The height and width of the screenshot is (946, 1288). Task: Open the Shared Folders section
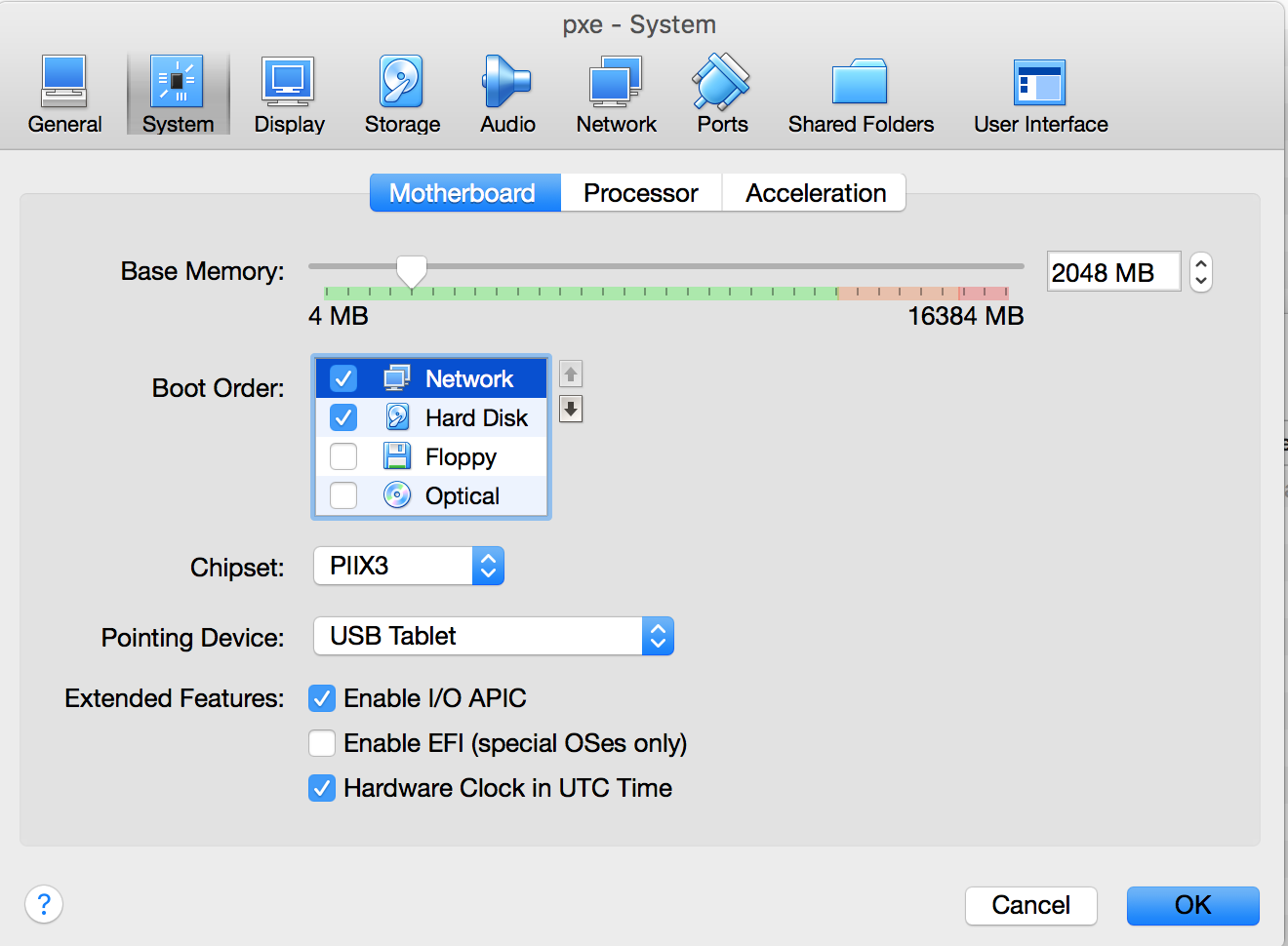861,94
